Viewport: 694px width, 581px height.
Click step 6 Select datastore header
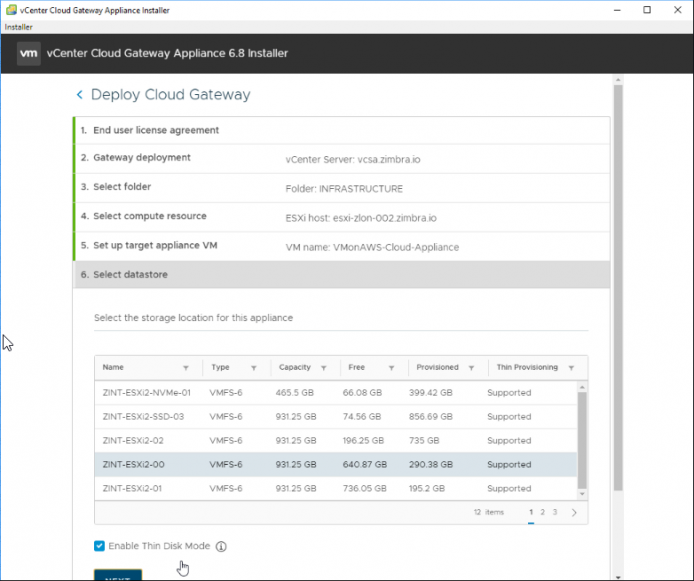click(341, 274)
